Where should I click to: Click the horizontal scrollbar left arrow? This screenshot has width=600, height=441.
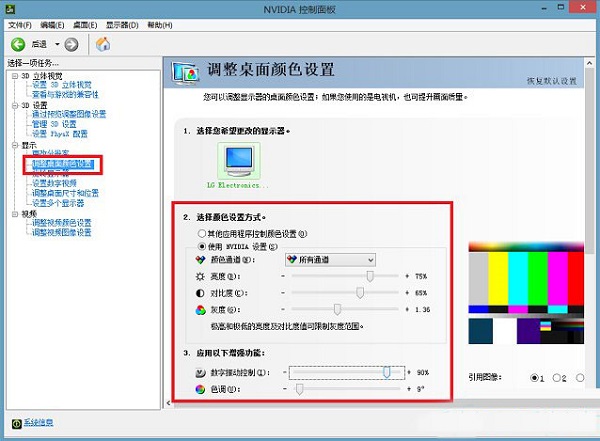tap(168, 403)
